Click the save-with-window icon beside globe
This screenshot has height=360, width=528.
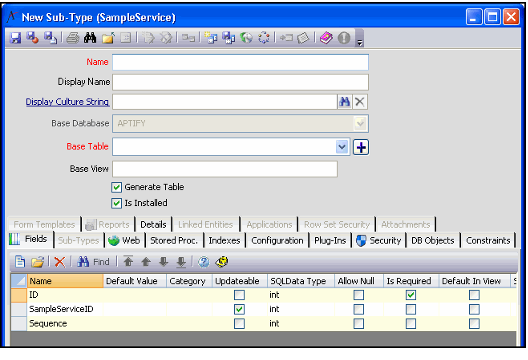coord(229,38)
